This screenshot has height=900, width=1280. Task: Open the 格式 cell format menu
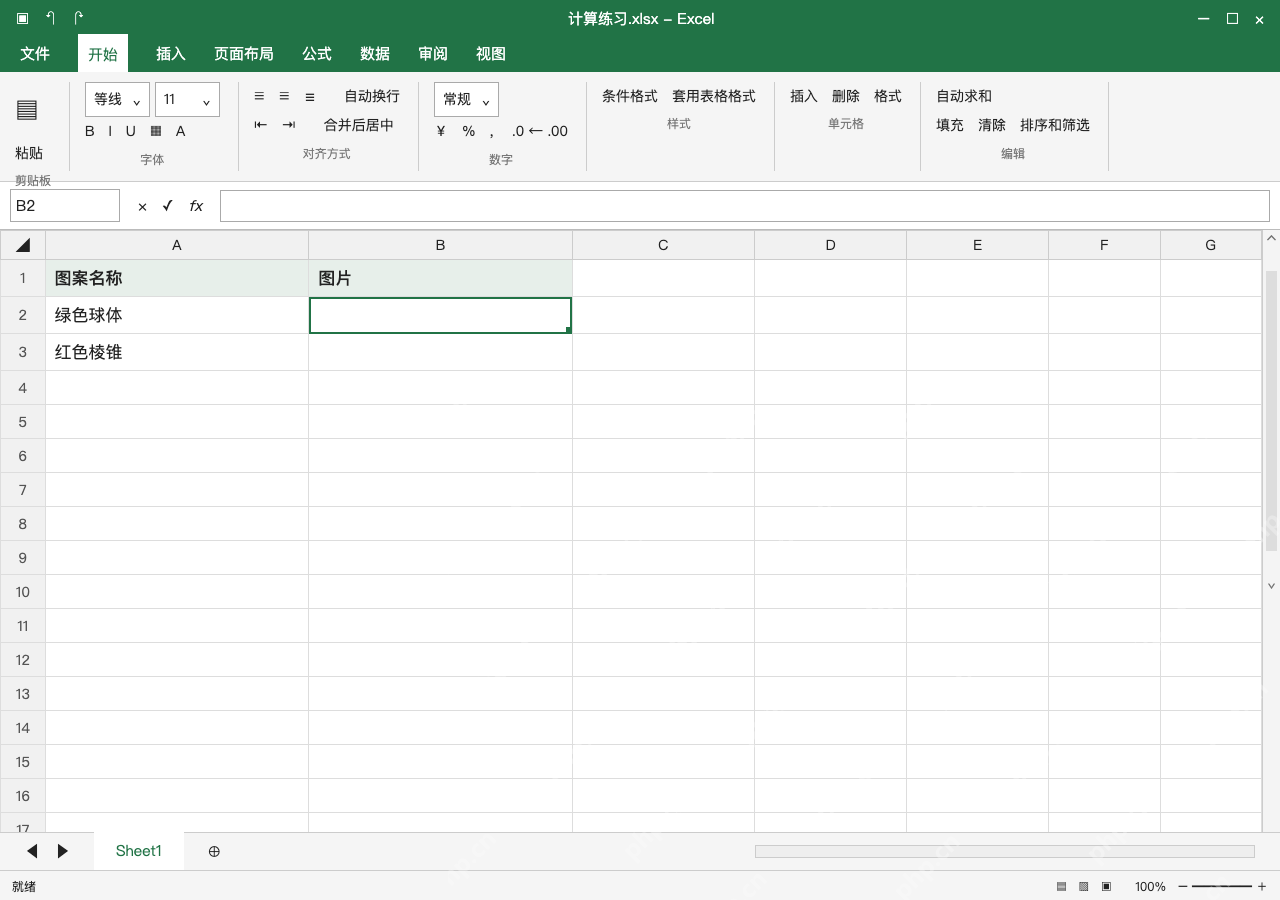888,96
